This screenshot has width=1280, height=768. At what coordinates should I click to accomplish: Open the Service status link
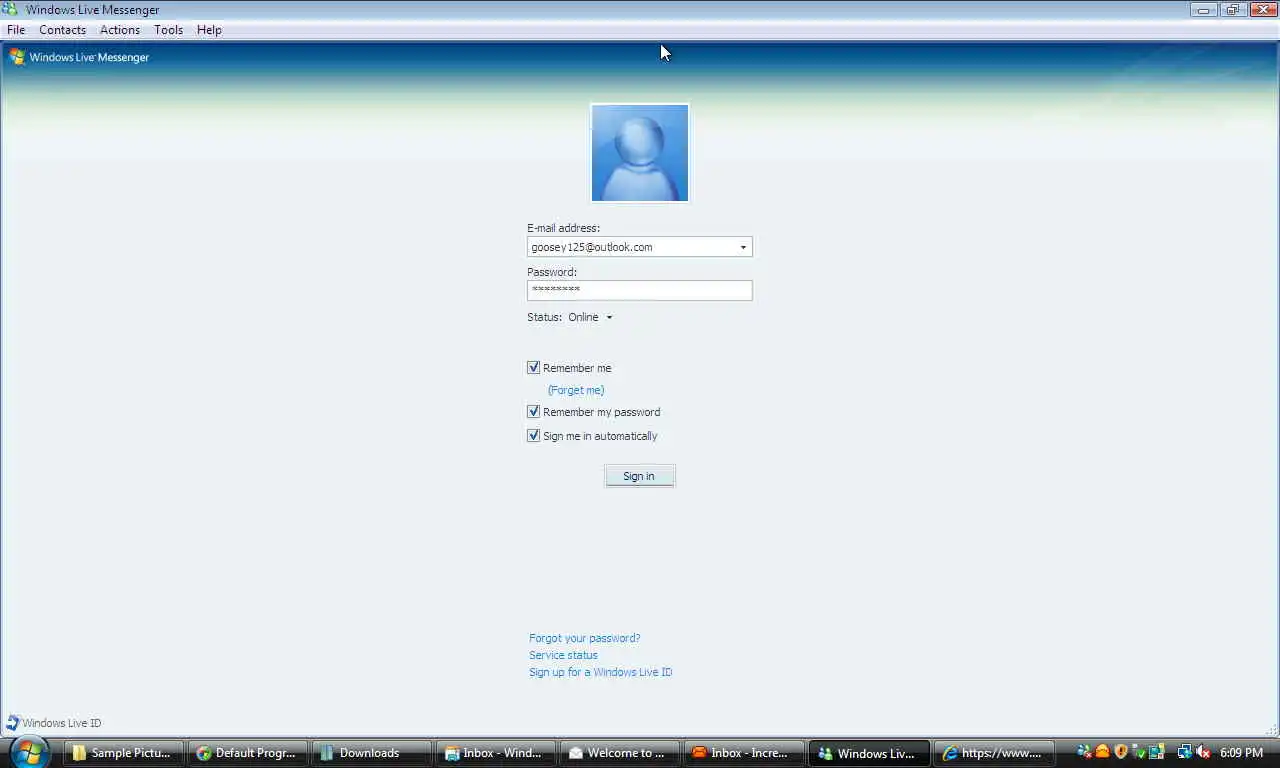(563, 655)
